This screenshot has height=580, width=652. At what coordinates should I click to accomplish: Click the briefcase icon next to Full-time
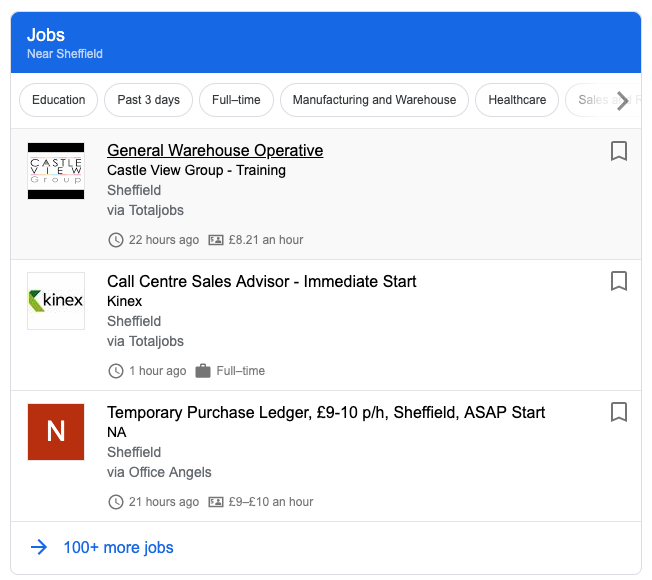tap(203, 371)
